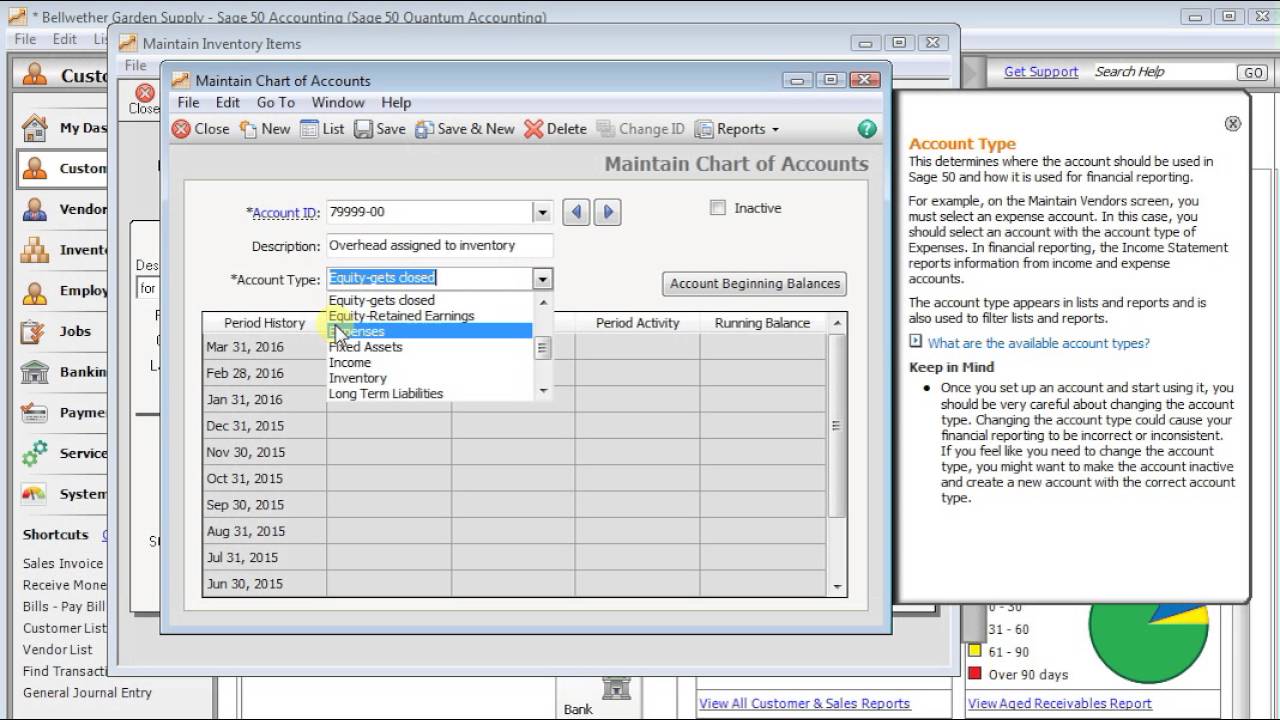Open Banking navigation icon
The height and width of the screenshot is (720, 1280).
tap(34, 372)
